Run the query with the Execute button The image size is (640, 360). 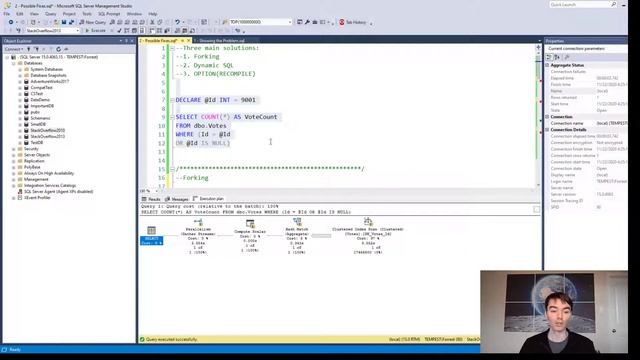[96, 31]
